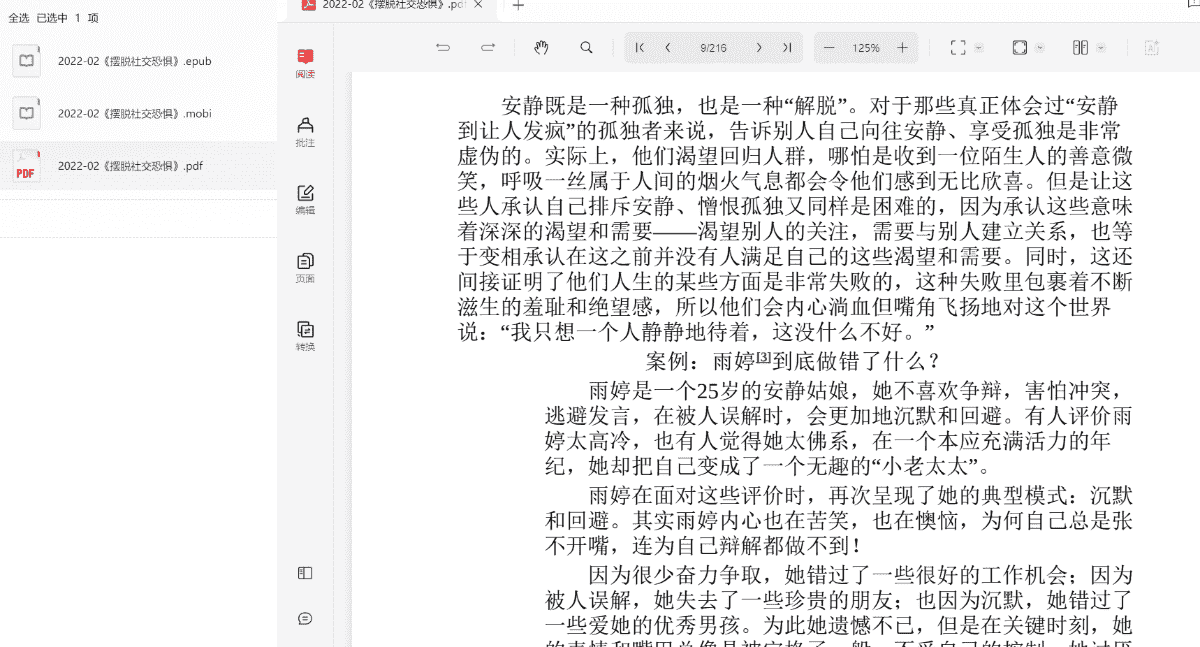Viewport: 1200px width, 647px height.
Task: Select the hand pan tool
Action: [541, 48]
